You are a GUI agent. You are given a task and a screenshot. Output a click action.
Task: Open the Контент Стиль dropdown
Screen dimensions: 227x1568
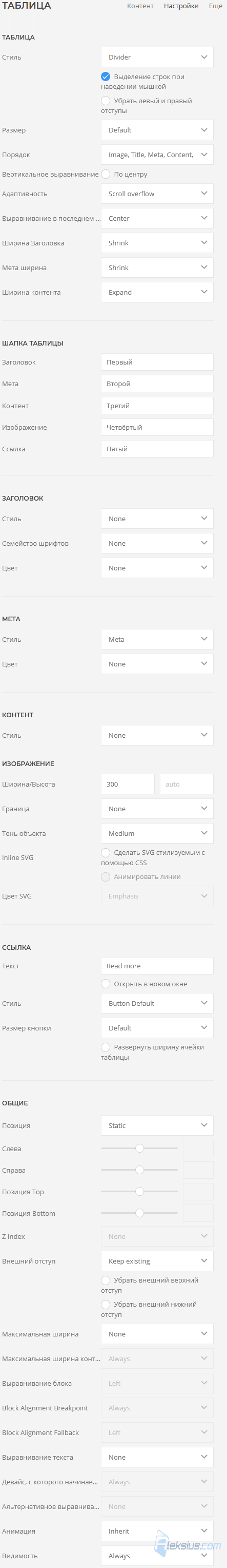click(x=157, y=735)
